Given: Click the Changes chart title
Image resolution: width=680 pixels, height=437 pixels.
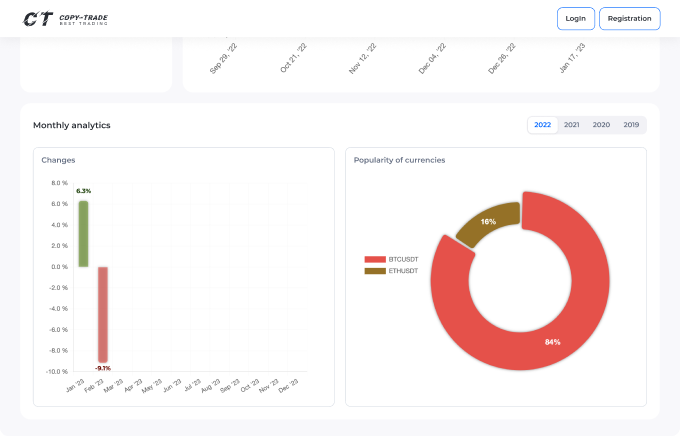Looking at the screenshot, I should coord(59,160).
